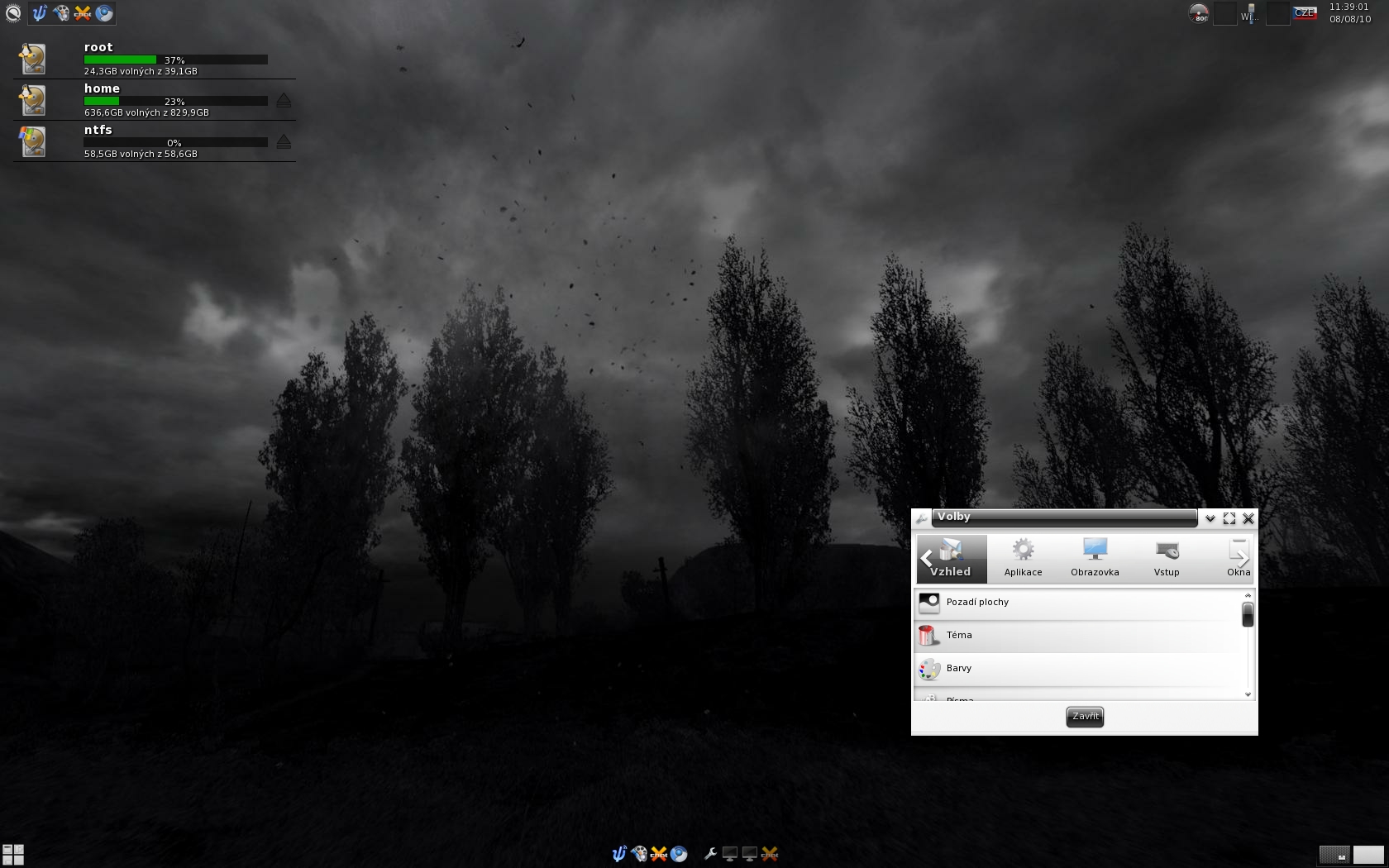This screenshot has height=868, width=1389.
Task: Click the scrollbar handle in Volby list
Action: (x=1248, y=615)
